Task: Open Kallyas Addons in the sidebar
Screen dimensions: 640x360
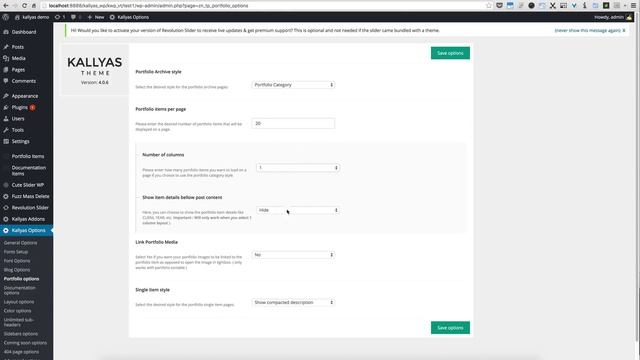Action: [x=27, y=219]
